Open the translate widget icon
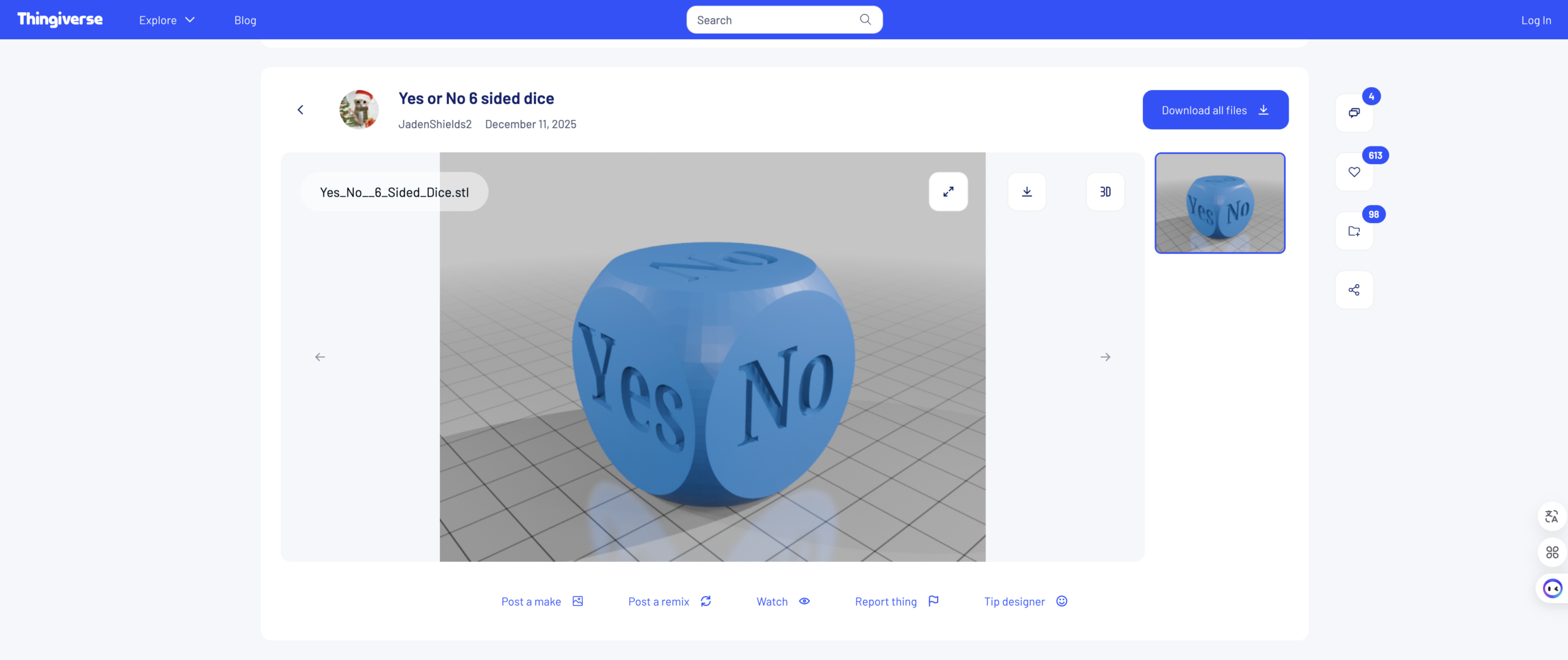Screen dimensions: 1568x660 pos(1551,517)
